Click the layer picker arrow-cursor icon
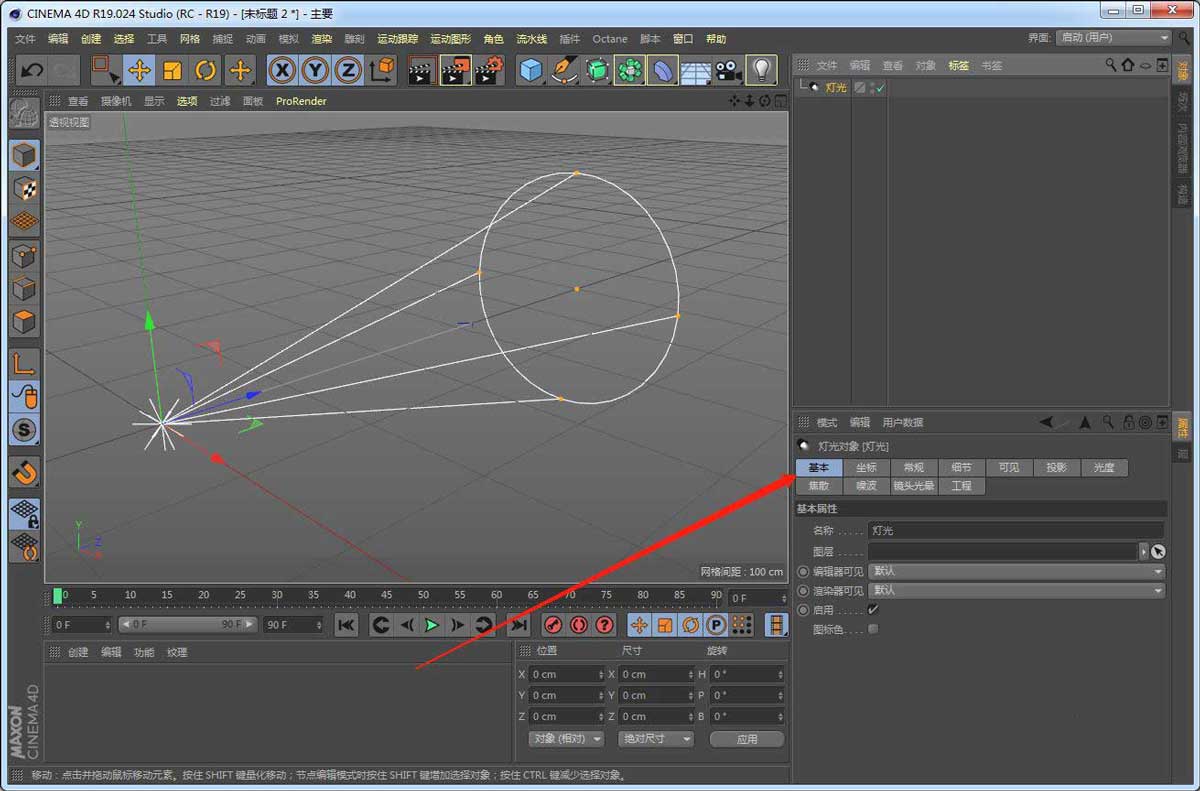 pyautogui.click(x=1158, y=551)
